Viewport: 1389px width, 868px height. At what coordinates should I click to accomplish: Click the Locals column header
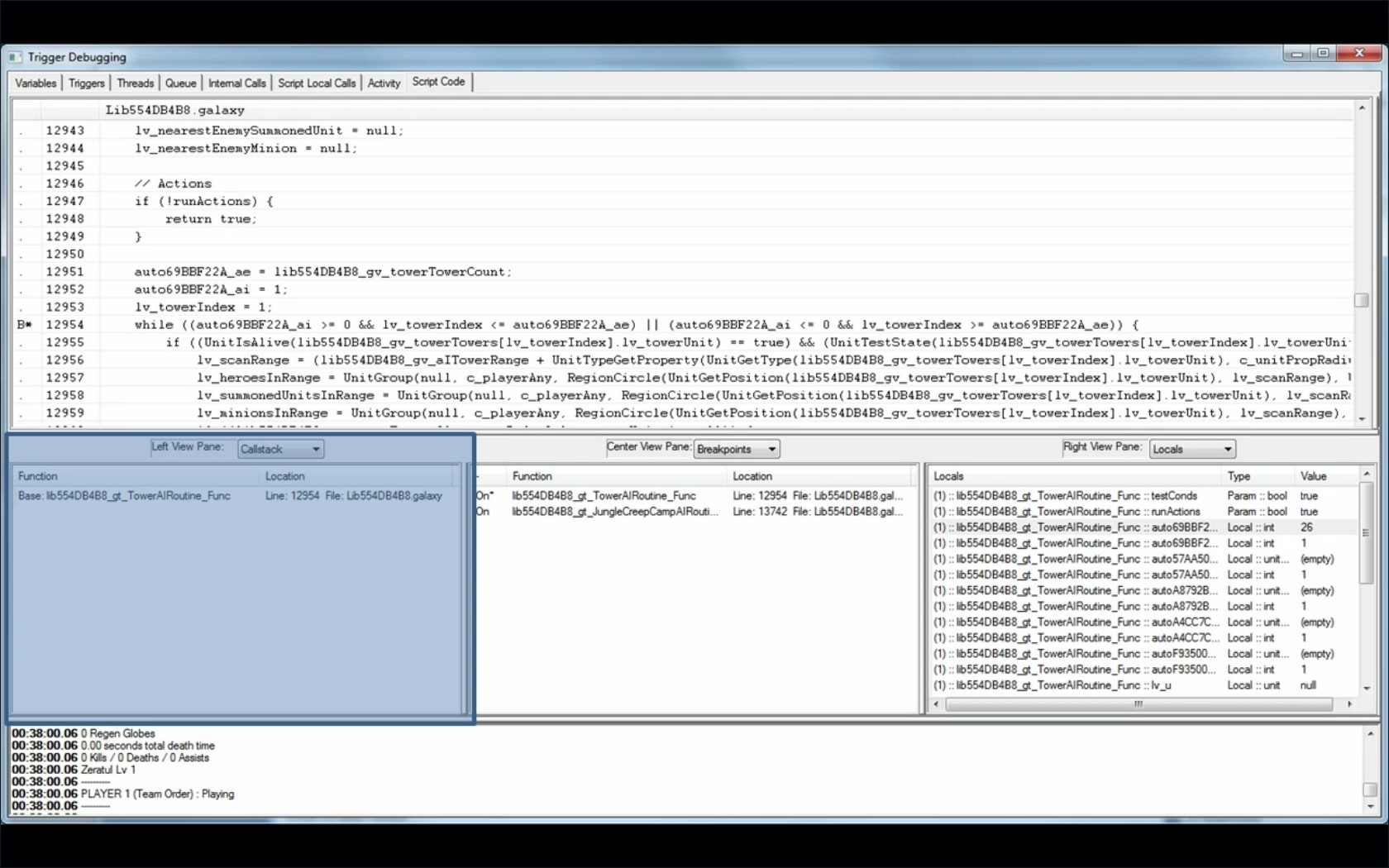click(1075, 476)
